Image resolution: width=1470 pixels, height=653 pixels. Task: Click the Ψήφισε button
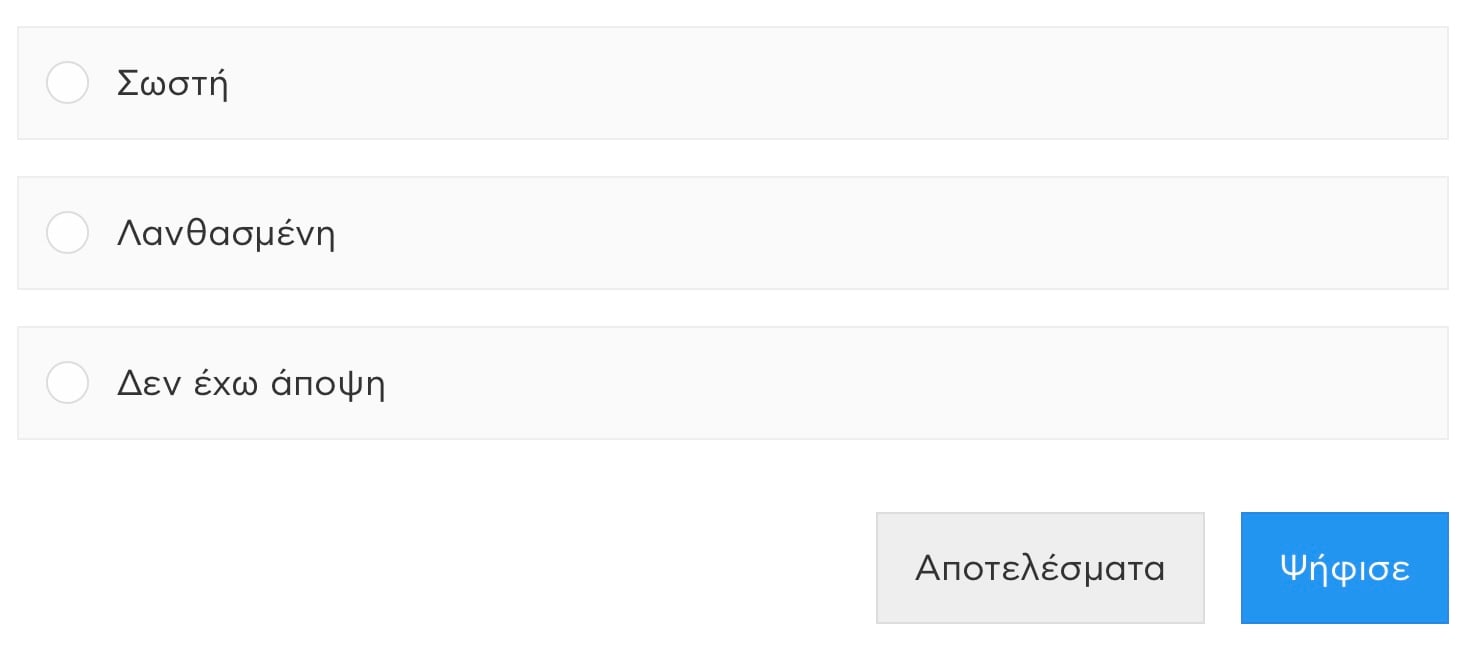(x=1344, y=568)
